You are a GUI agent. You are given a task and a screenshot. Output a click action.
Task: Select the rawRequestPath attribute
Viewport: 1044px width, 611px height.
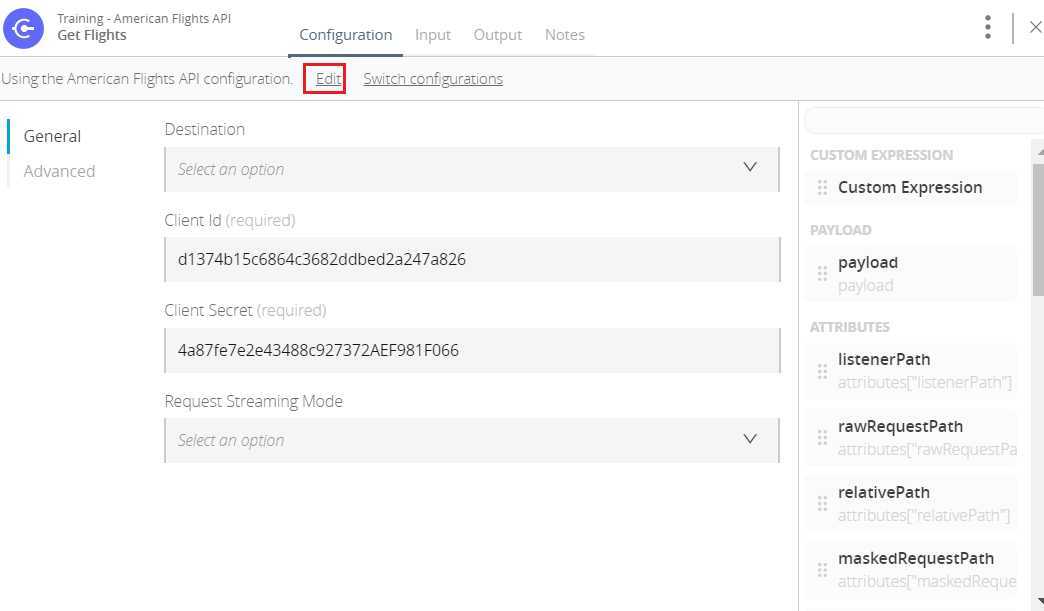click(x=912, y=437)
